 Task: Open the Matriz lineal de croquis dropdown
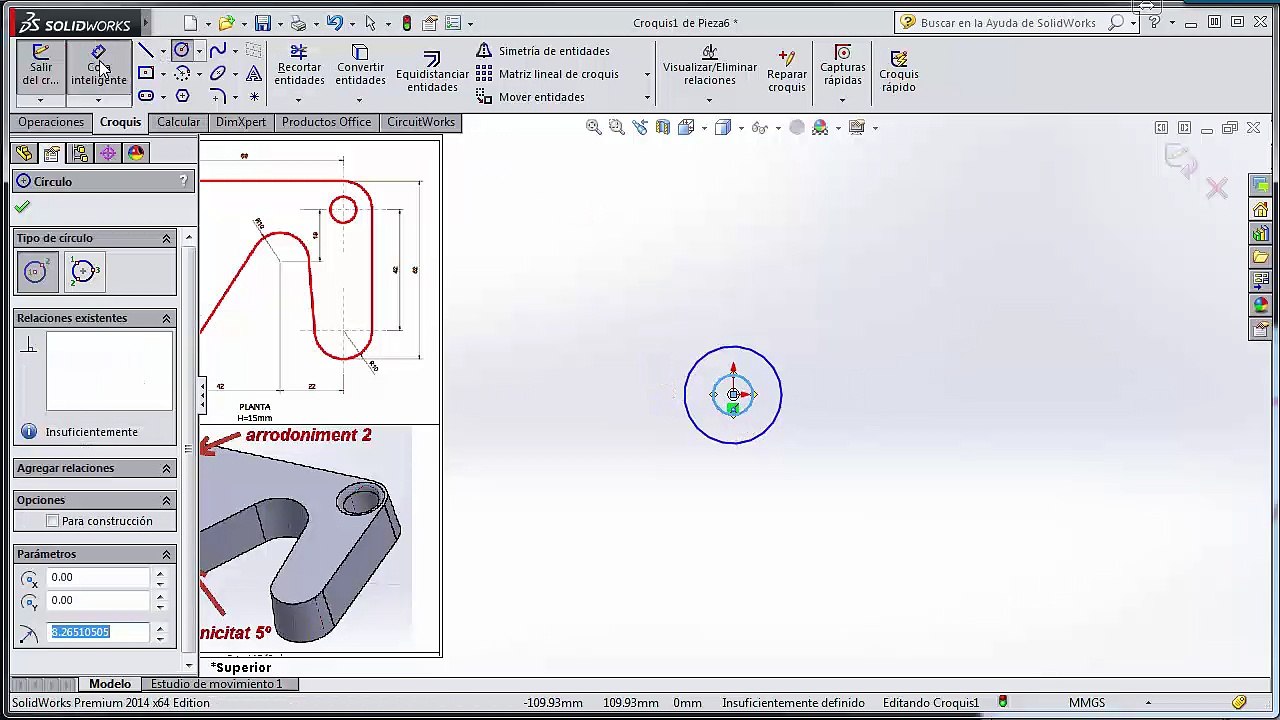647,74
